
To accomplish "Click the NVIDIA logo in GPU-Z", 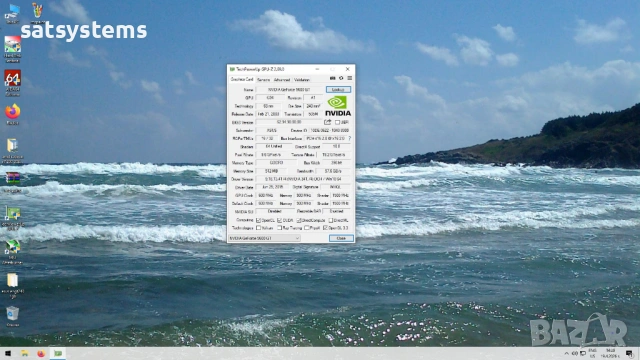I will 338,106.
